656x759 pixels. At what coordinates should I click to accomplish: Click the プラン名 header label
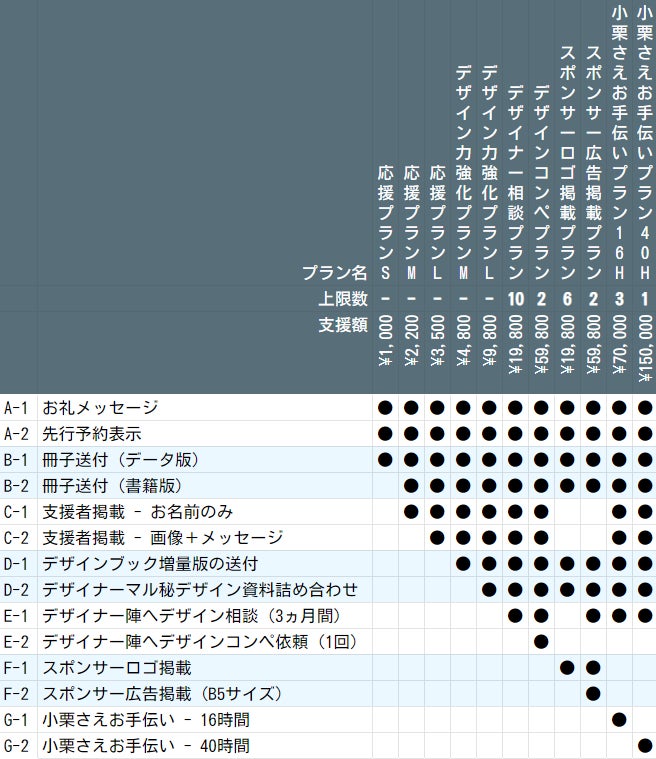pos(334,272)
